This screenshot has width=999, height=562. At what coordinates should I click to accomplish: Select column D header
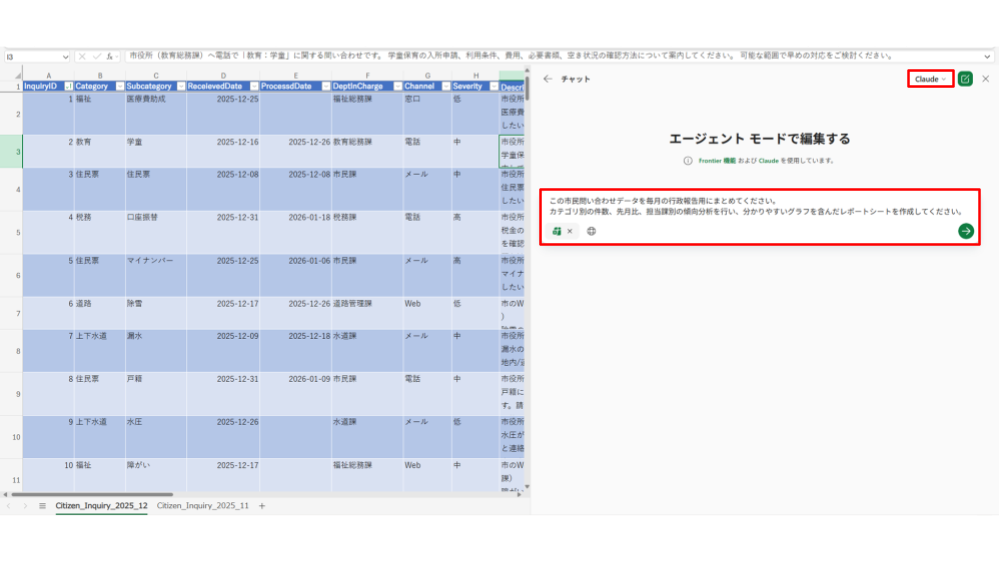coord(223,74)
